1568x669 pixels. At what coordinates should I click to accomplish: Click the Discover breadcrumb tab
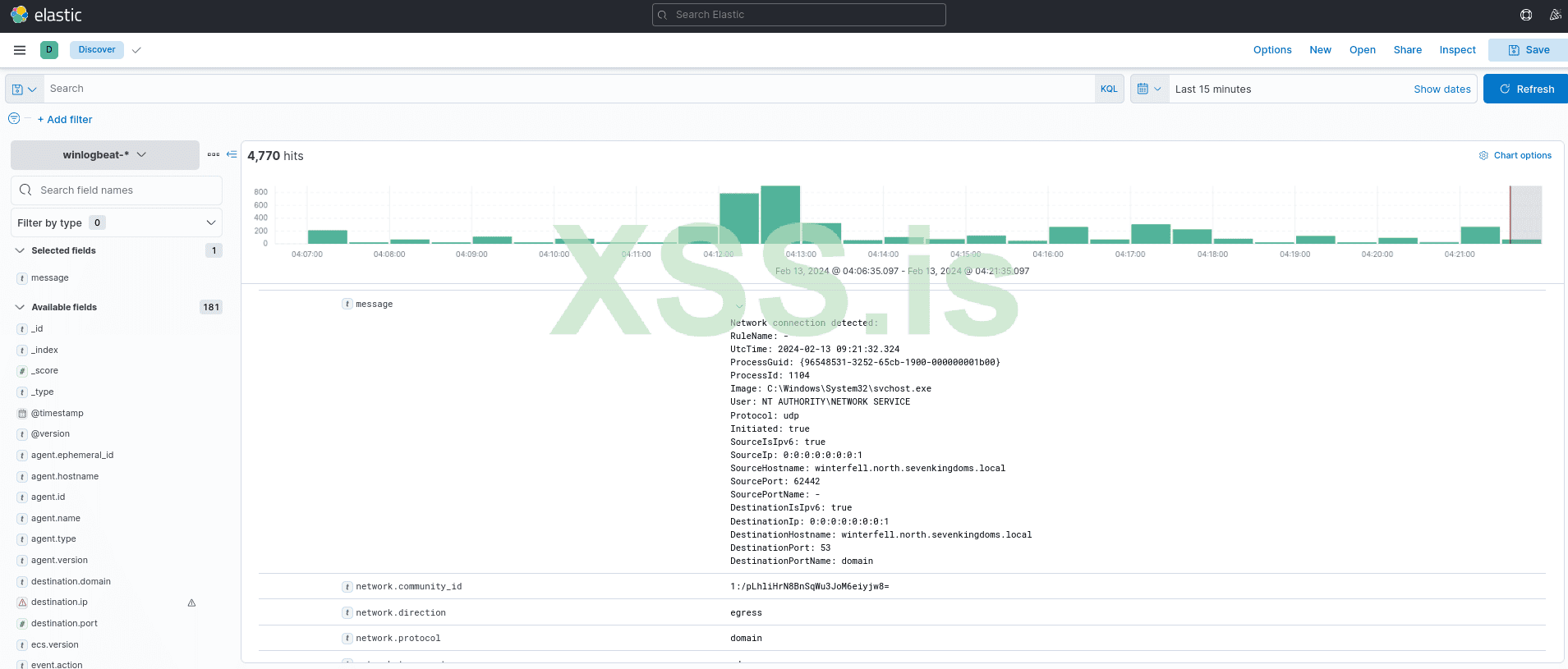[x=97, y=50]
